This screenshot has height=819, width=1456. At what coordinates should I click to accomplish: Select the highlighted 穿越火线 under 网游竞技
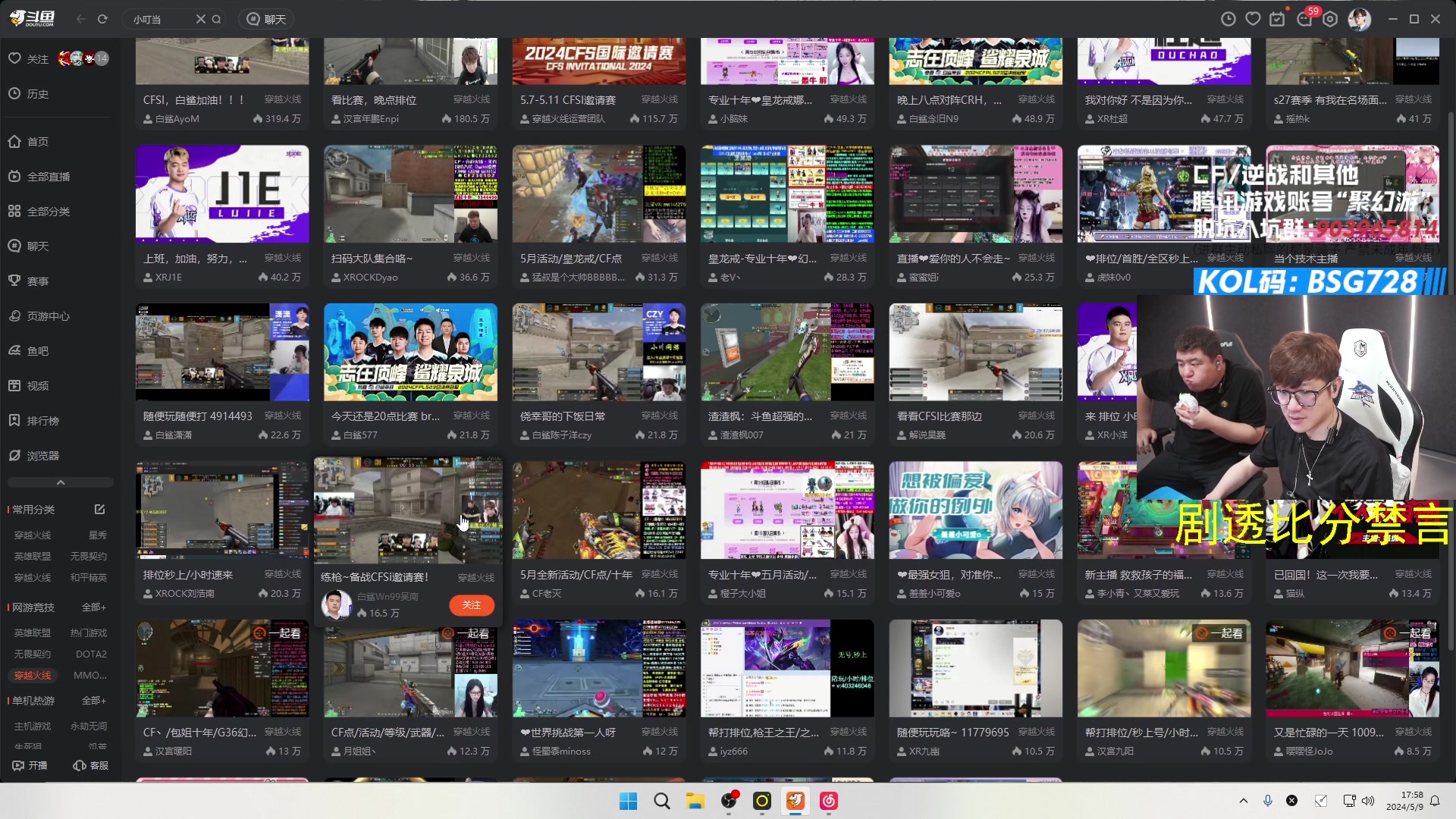coord(33,675)
